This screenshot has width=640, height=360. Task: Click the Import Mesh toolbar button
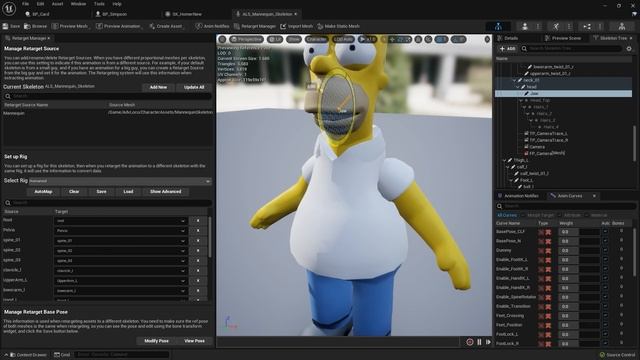[297, 26]
